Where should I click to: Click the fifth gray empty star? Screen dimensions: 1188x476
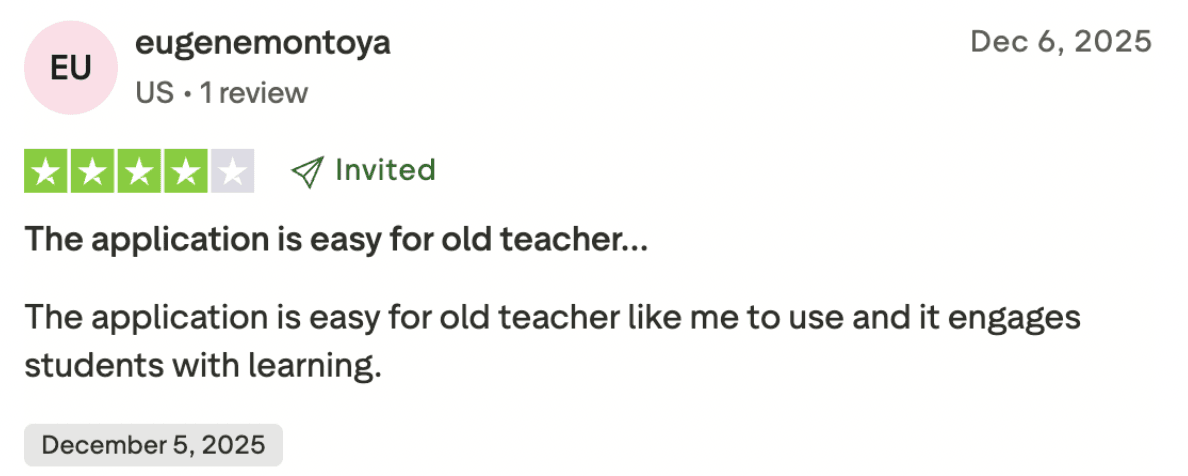point(232,171)
